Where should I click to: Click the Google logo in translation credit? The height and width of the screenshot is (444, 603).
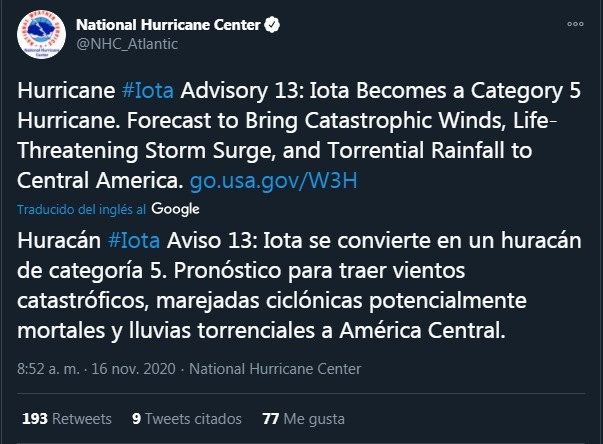[176, 209]
